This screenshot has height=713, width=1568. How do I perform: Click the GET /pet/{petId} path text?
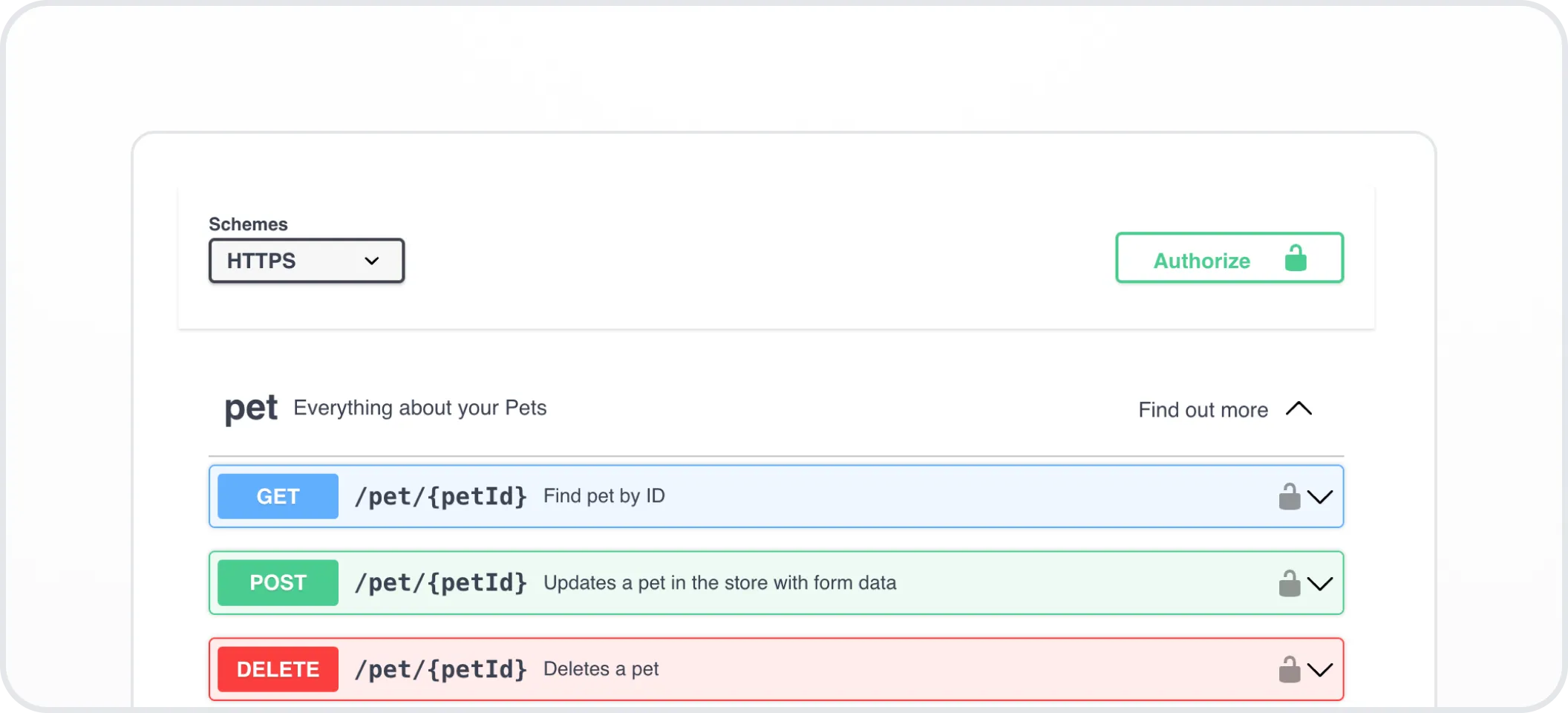point(441,496)
